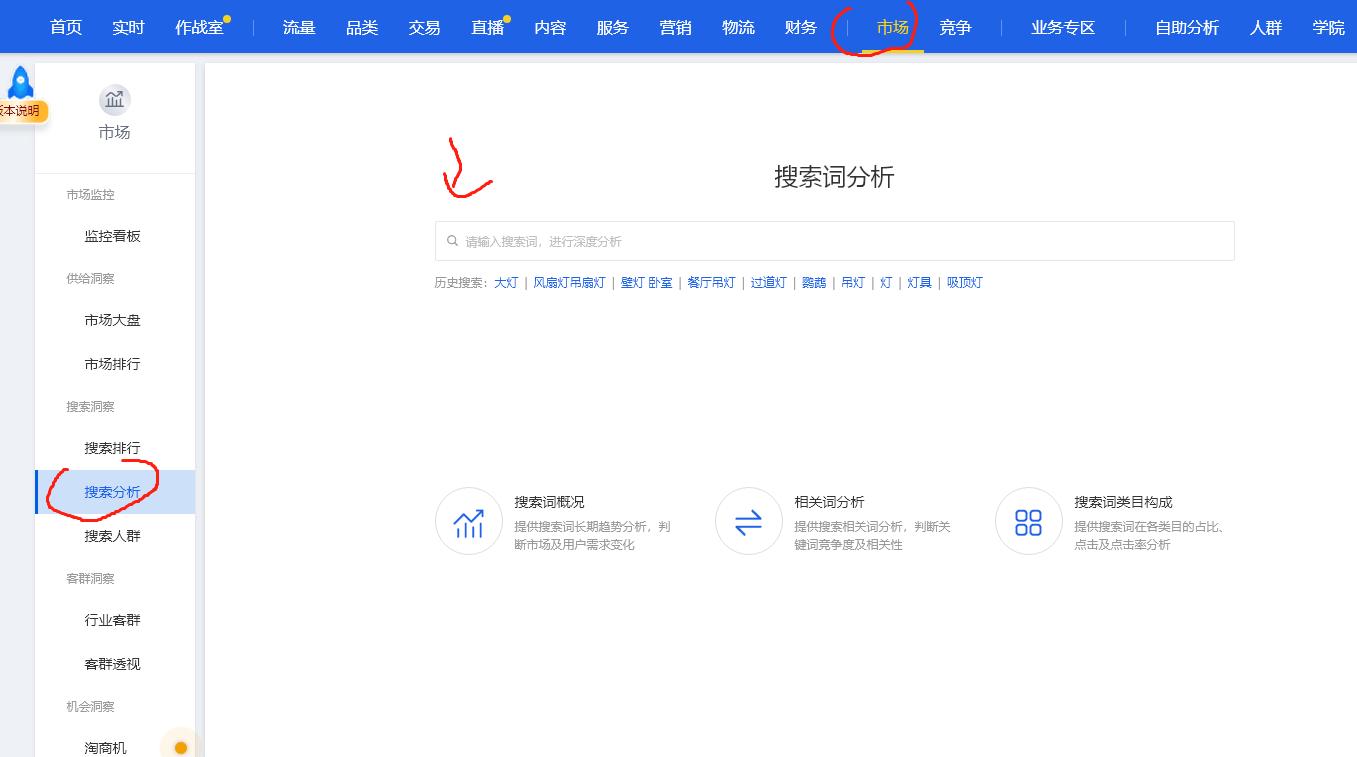Open 搜索人群 below 搜索分析
Viewport: 1357px width, 757px height.
click(x=112, y=536)
